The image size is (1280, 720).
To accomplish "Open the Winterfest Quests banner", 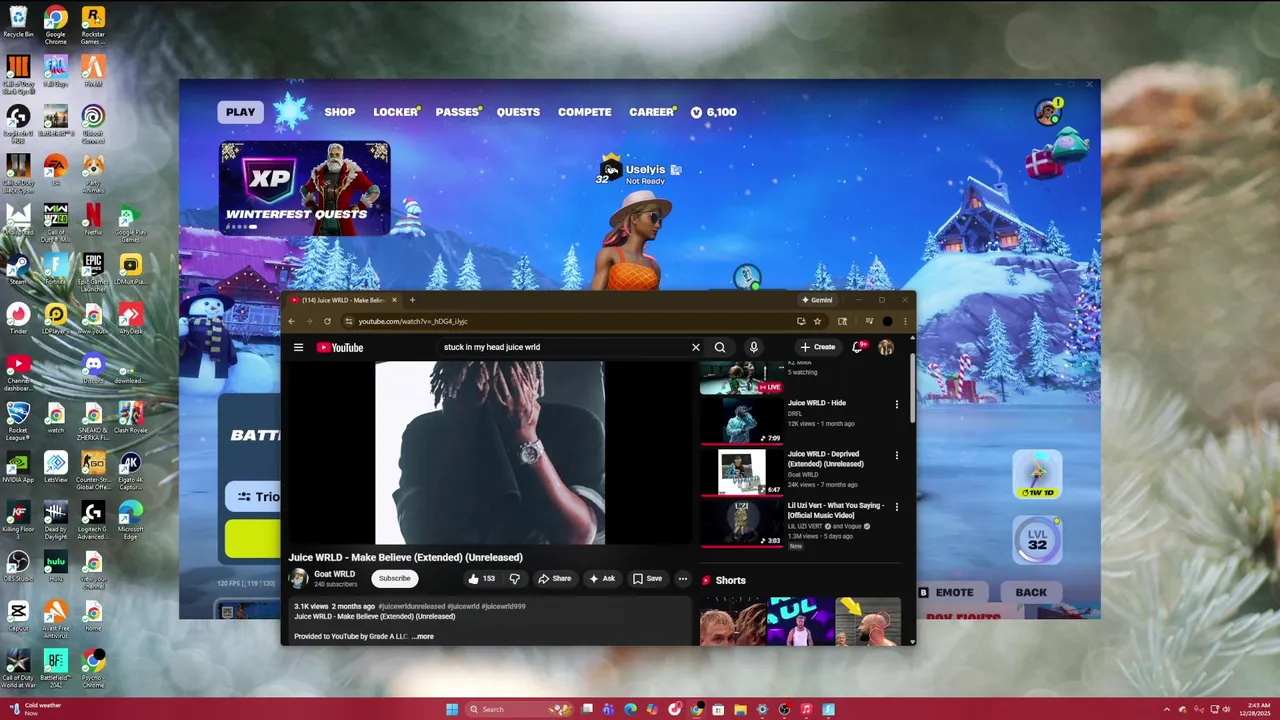I will coord(305,188).
